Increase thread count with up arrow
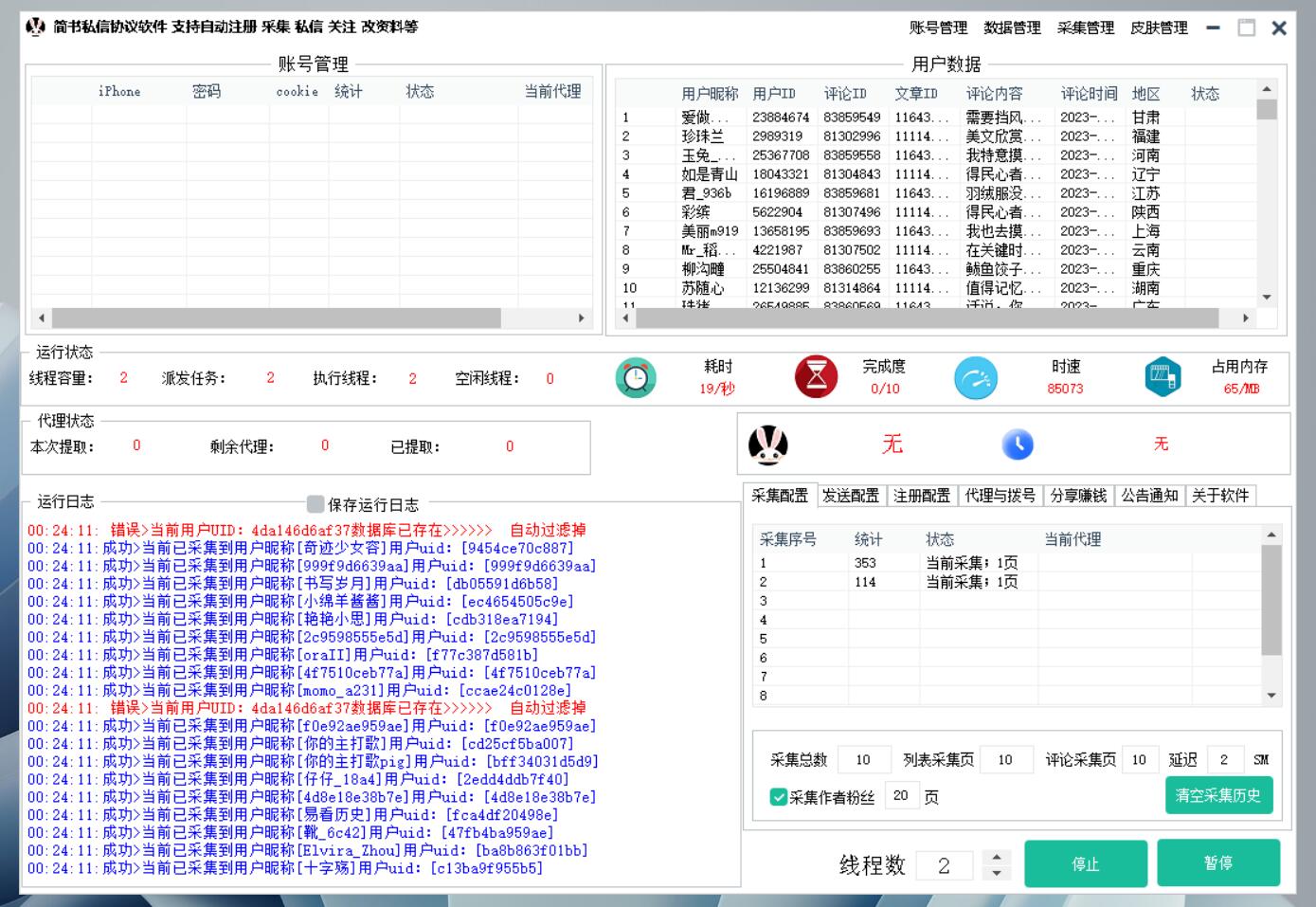1316x907 pixels. [x=996, y=857]
